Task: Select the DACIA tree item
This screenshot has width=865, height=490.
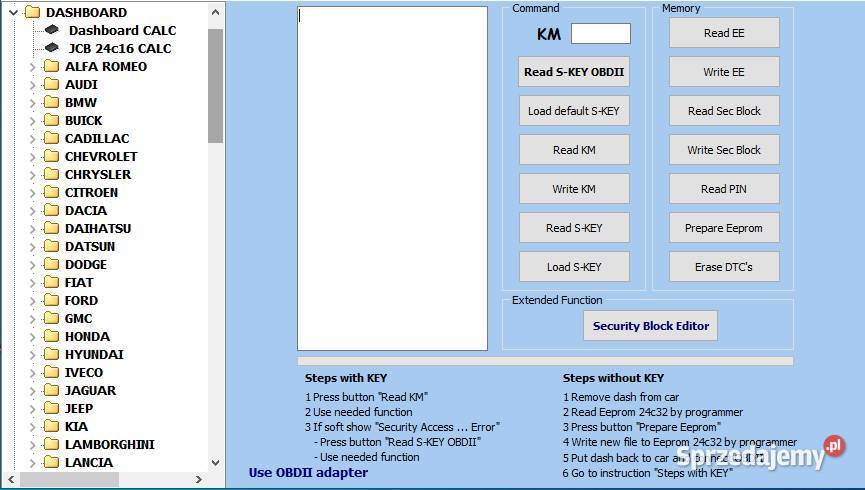Action: 86,210
